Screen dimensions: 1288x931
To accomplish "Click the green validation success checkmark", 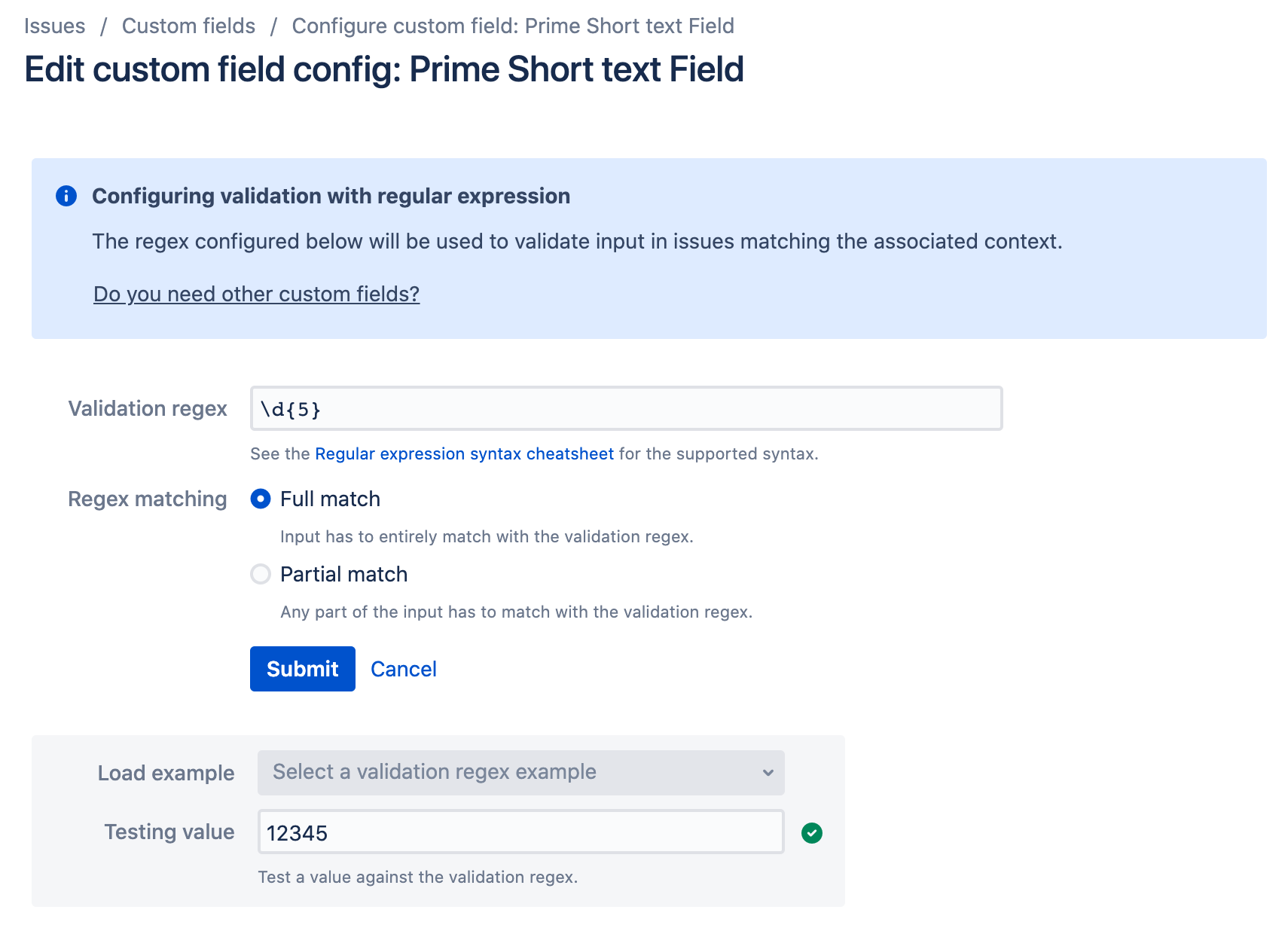I will click(x=812, y=832).
